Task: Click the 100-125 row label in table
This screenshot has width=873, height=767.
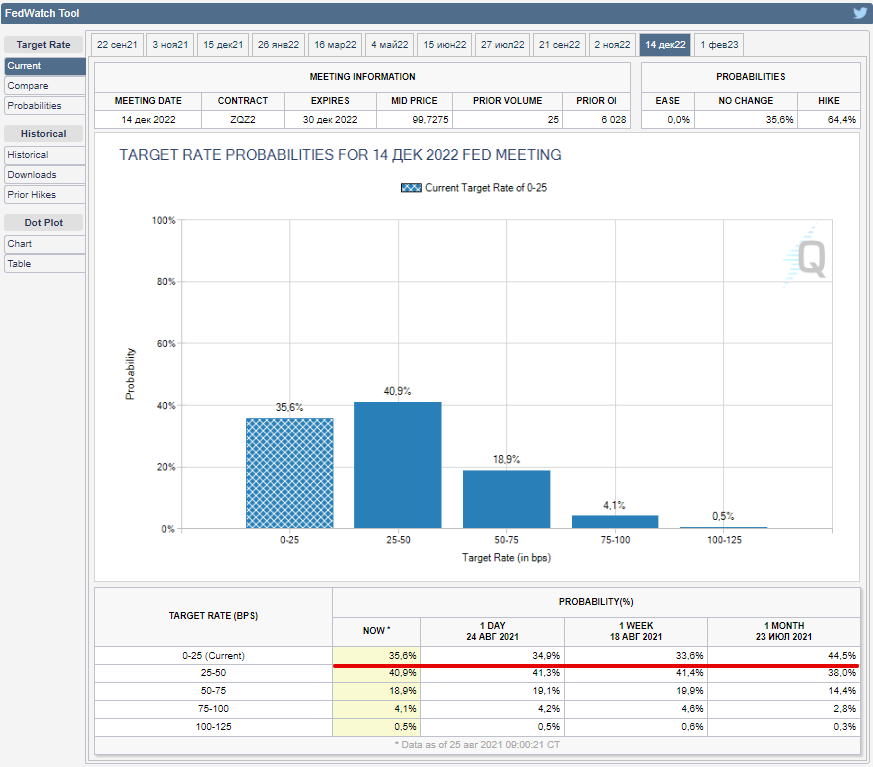Action: (x=213, y=727)
